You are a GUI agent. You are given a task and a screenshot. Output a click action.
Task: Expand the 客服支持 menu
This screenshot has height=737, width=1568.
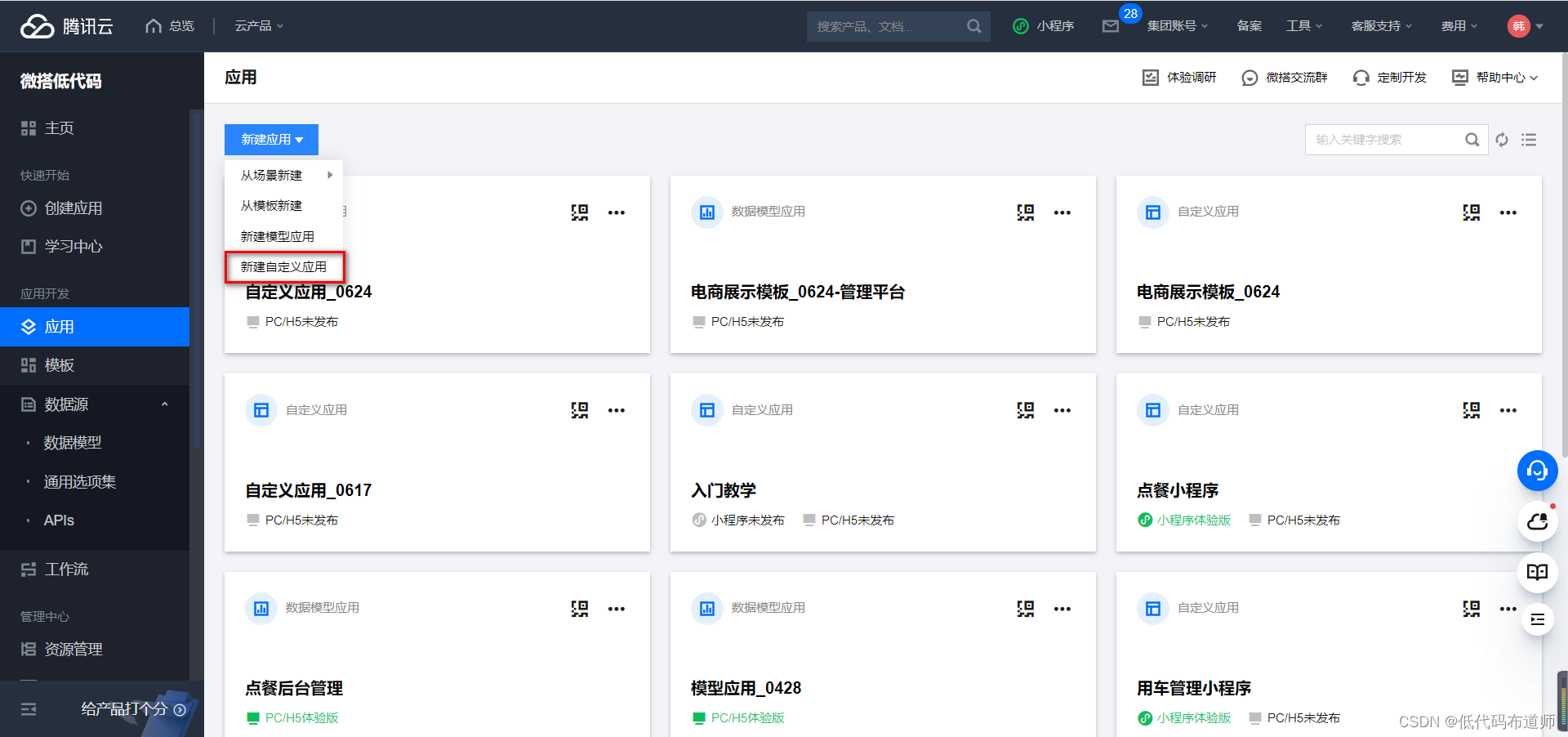coord(1382,26)
